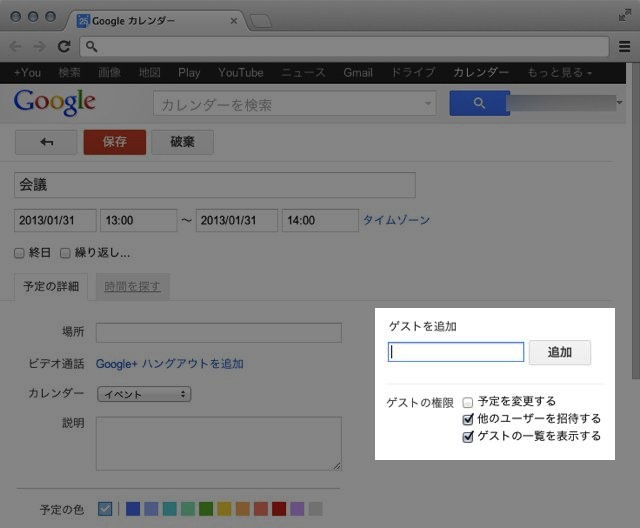This screenshot has width=640, height=528.
Task: Enable 予定を変更する guest permission
Action: (468, 403)
